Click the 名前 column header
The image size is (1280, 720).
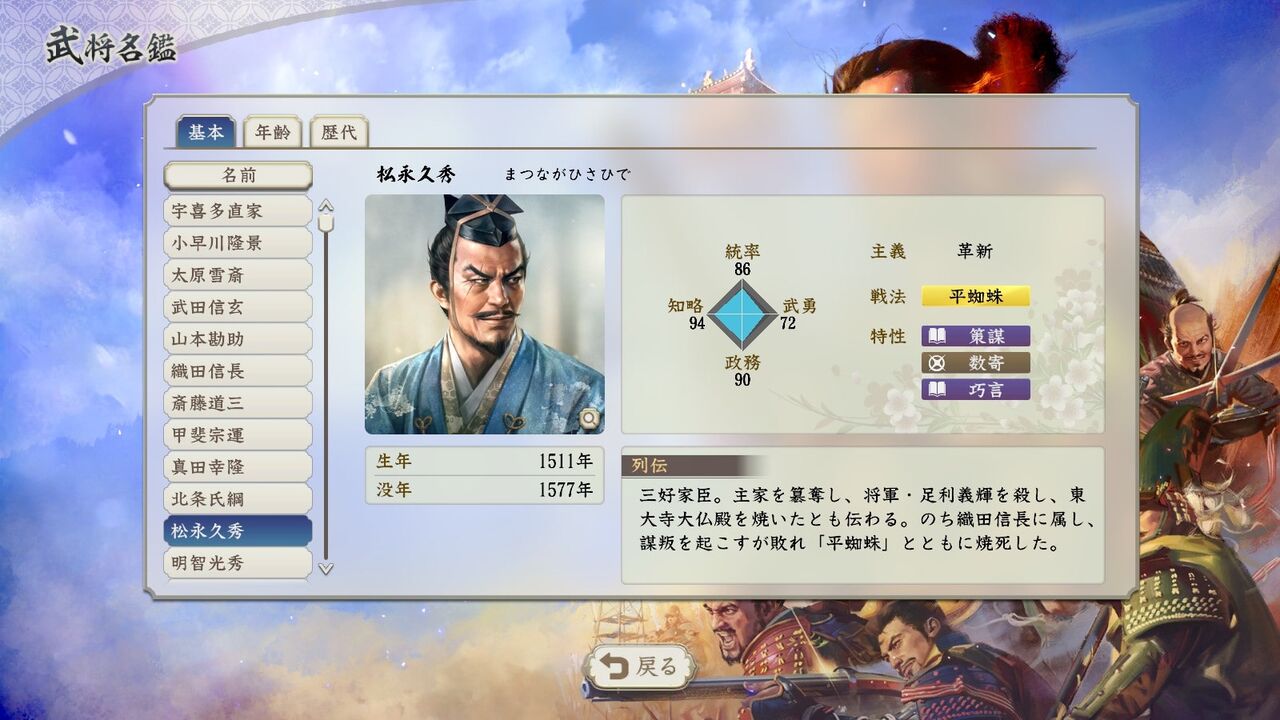238,176
